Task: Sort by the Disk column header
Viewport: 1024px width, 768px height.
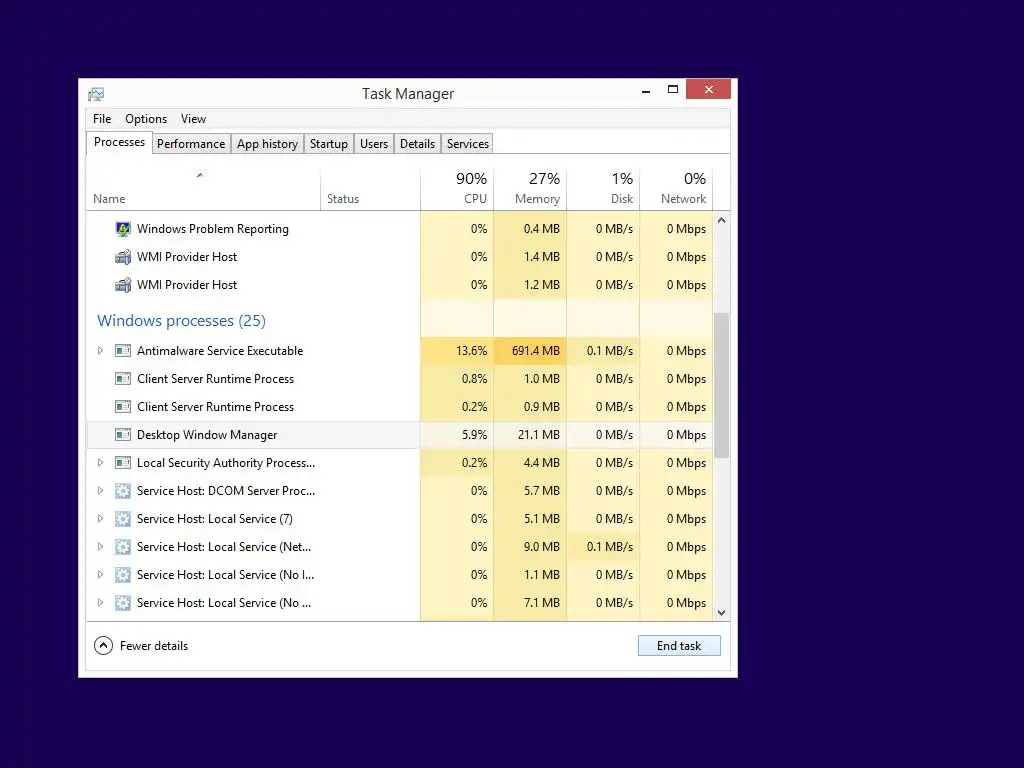Action: pos(603,189)
